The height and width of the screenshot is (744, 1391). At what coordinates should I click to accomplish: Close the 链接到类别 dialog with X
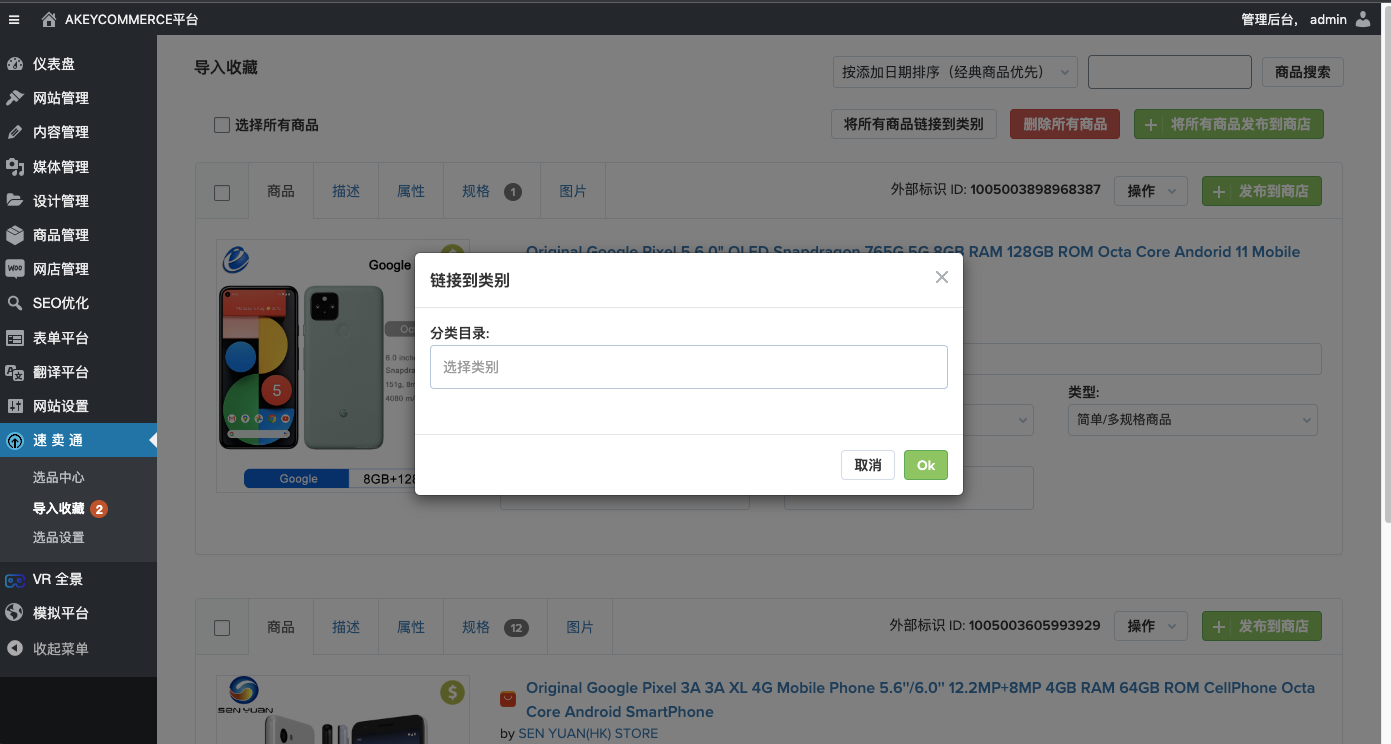(x=941, y=277)
